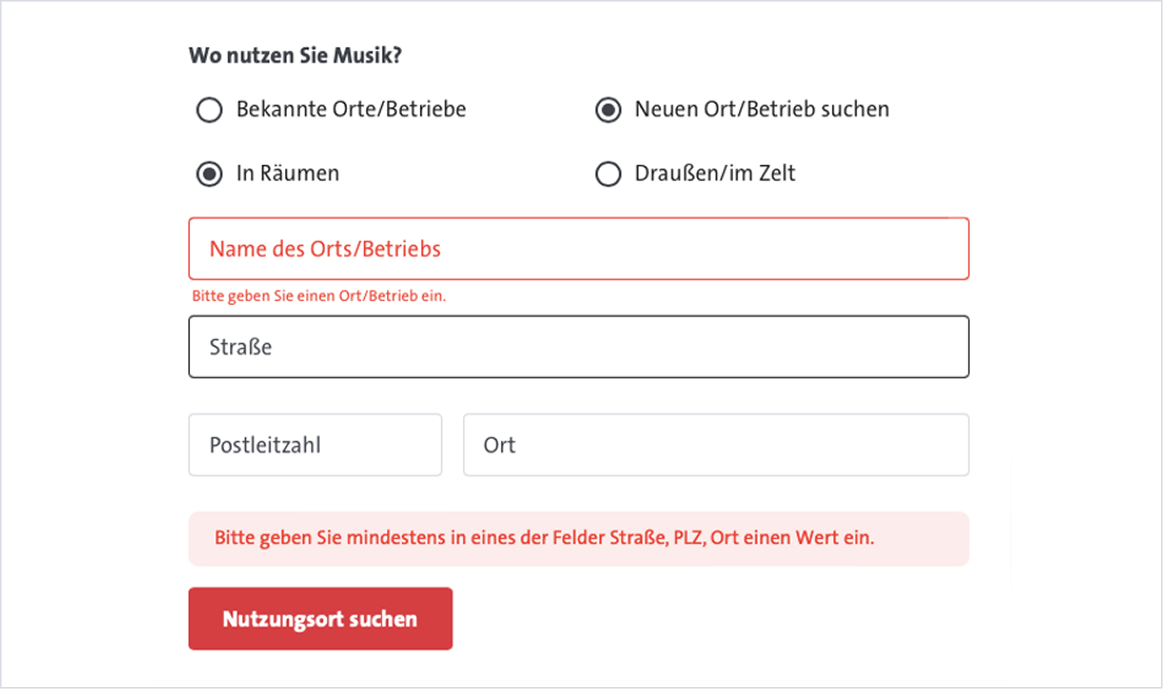
Task: Click the red-bordered name field placeholder text
Action: [323, 248]
